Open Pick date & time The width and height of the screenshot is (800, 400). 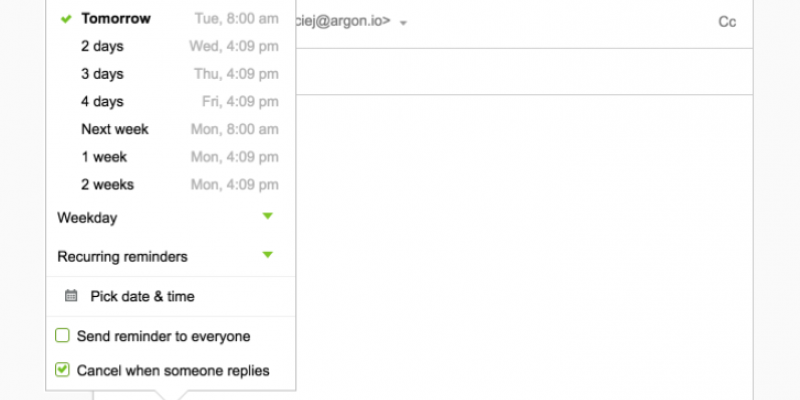142,296
